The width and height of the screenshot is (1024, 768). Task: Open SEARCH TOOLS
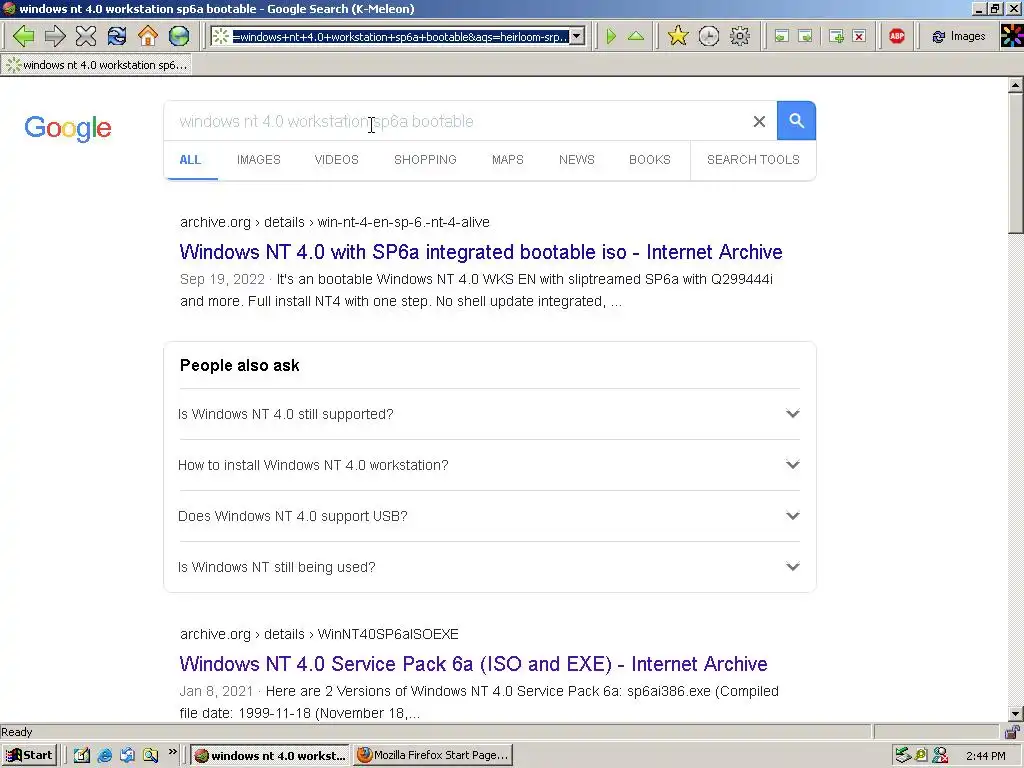coord(753,160)
